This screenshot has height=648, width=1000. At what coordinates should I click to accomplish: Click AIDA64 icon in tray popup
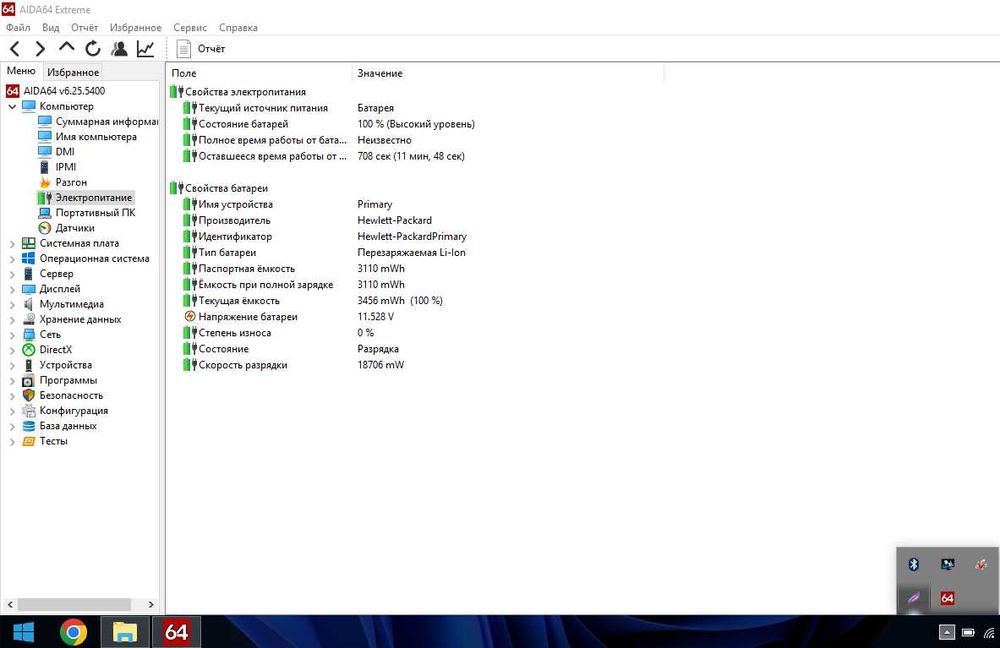pyautogui.click(x=947, y=598)
